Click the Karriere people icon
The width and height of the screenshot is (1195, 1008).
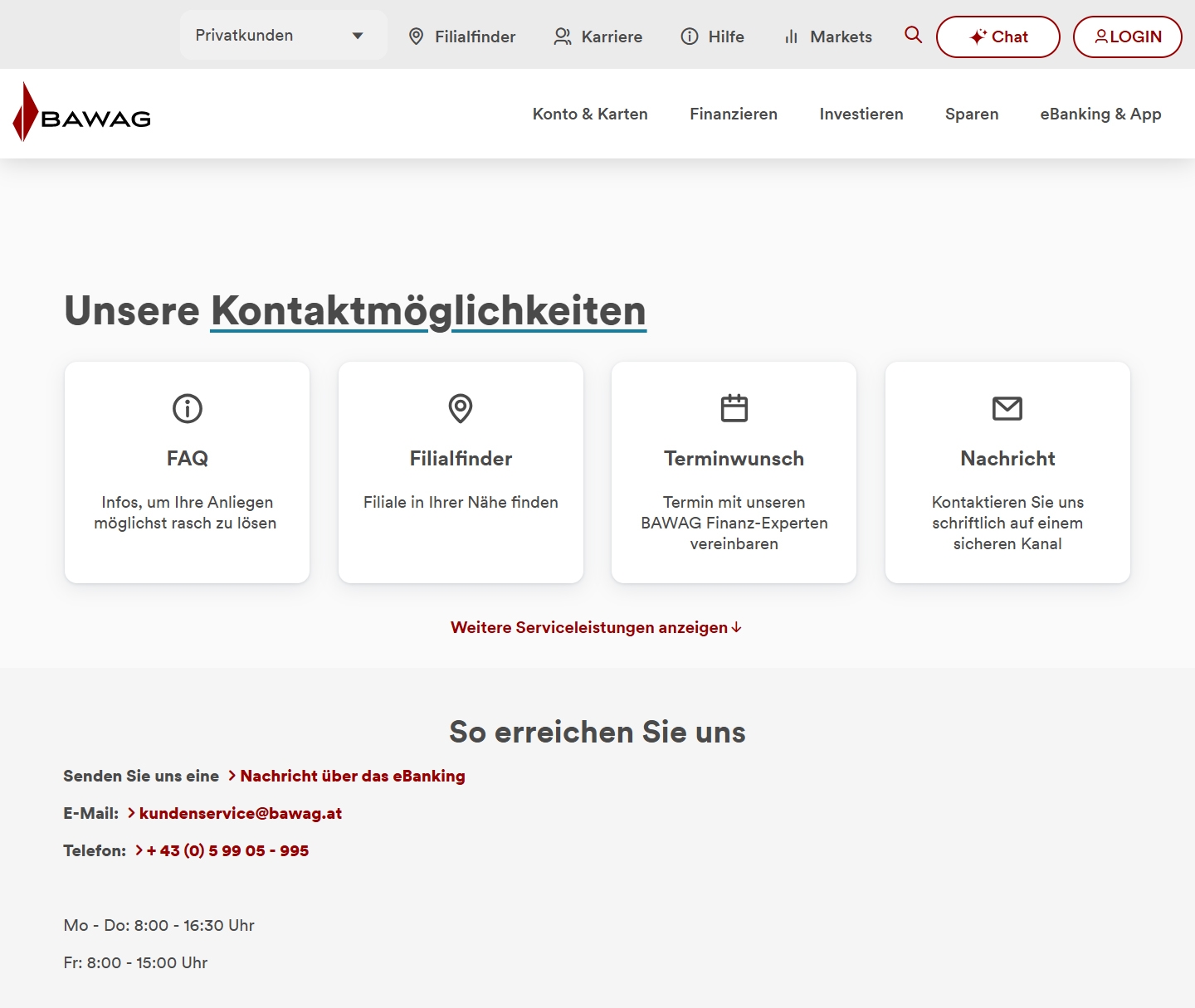[563, 37]
